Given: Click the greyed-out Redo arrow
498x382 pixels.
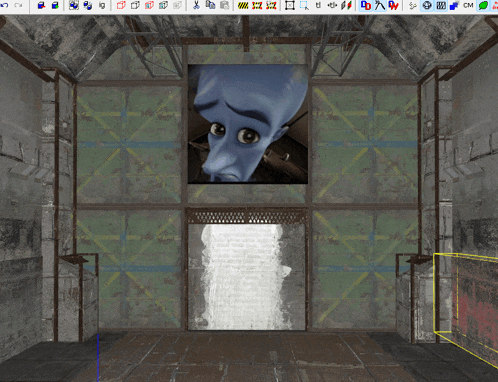Looking at the screenshot, I should (x=19, y=5).
